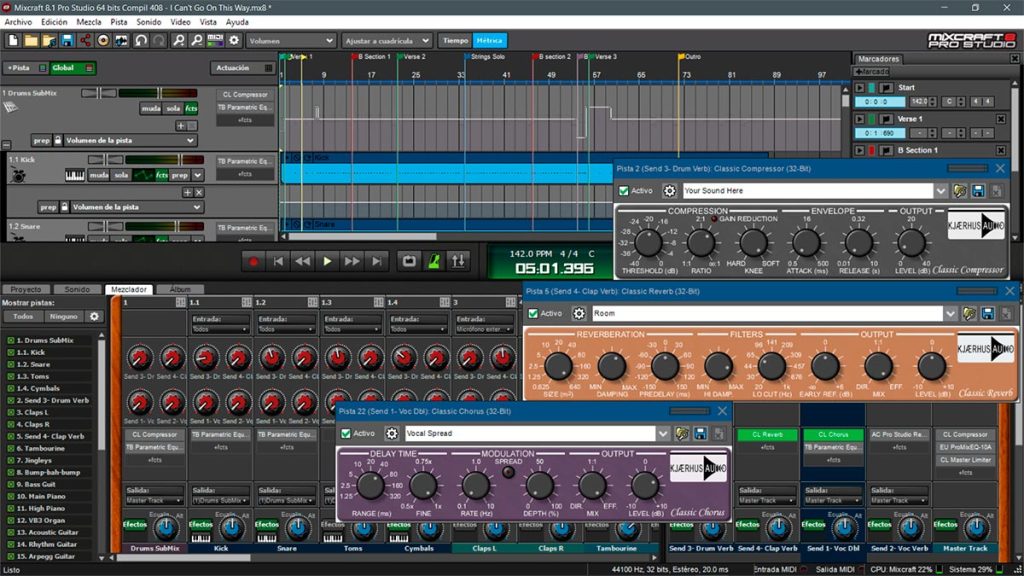Click the undo arrow icon
The width and height of the screenshot is (1024, 576).
pos(140,40)
